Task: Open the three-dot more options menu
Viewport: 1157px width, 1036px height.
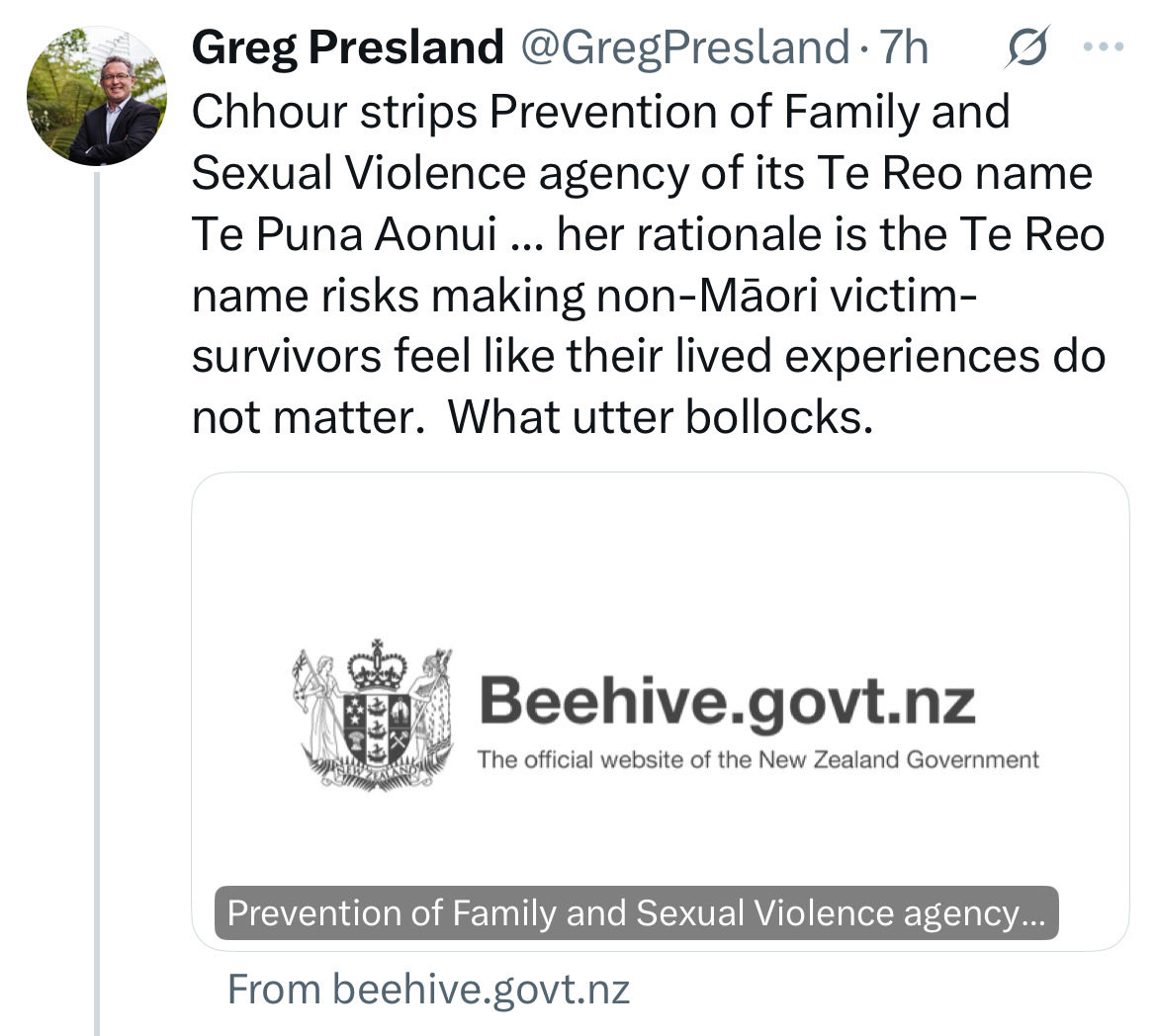Action: coord(1105,46)
